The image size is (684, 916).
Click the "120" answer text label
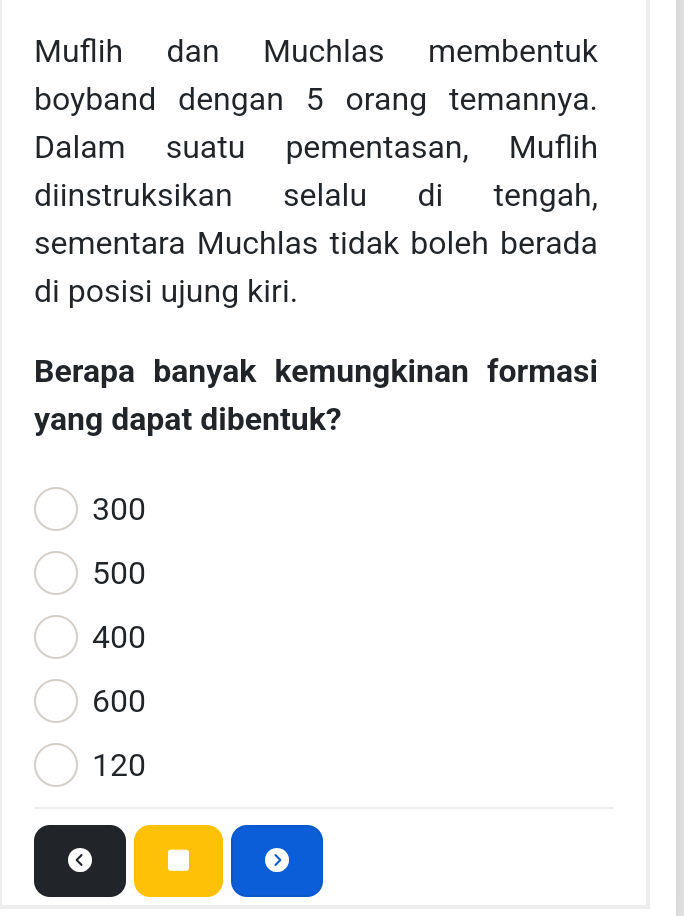pyautogui.click(x=117, y=765)
